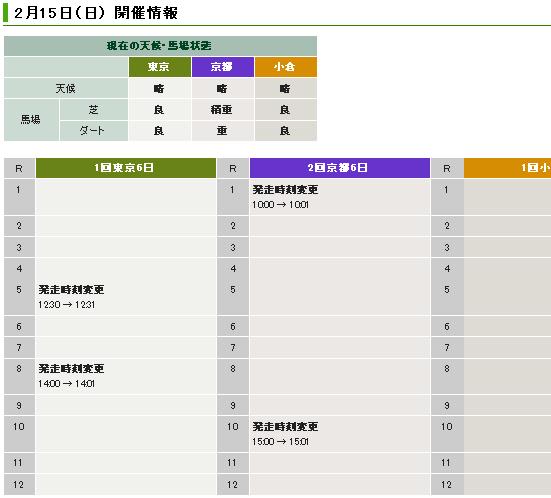Select the 東京 column header in weather table
This screenshot has height=498, width=551.
160,67
